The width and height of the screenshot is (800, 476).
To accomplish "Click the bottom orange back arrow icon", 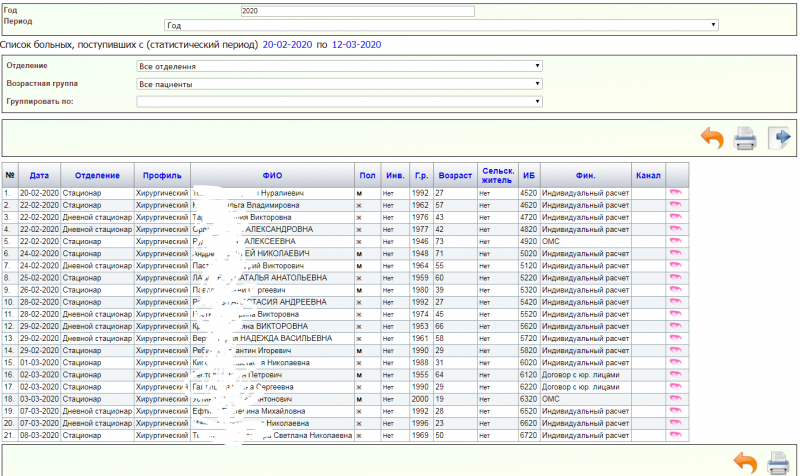I will pyautogui.click(x=745, y=462).
